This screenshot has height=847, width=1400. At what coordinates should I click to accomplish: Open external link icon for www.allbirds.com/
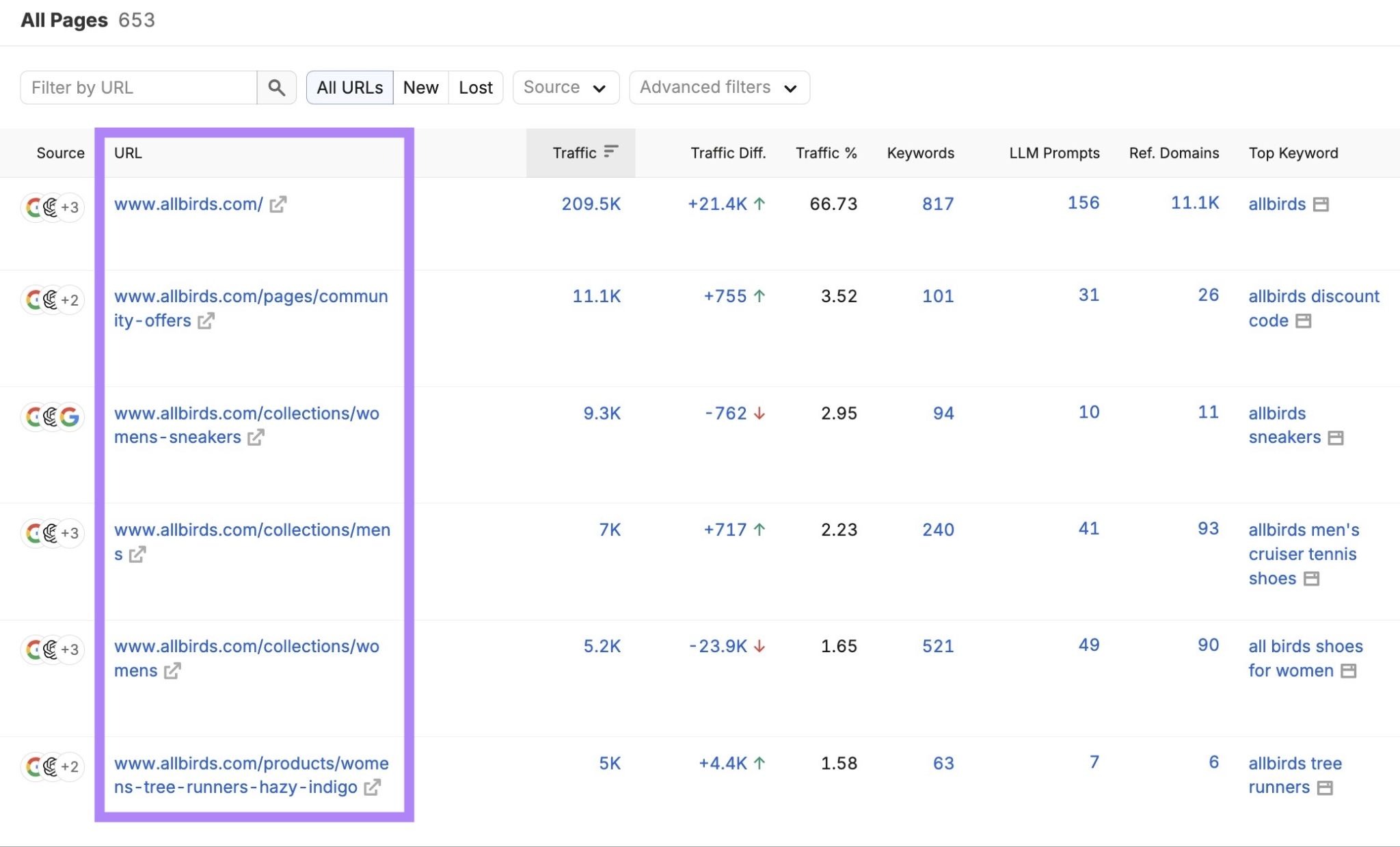point(278,204)
